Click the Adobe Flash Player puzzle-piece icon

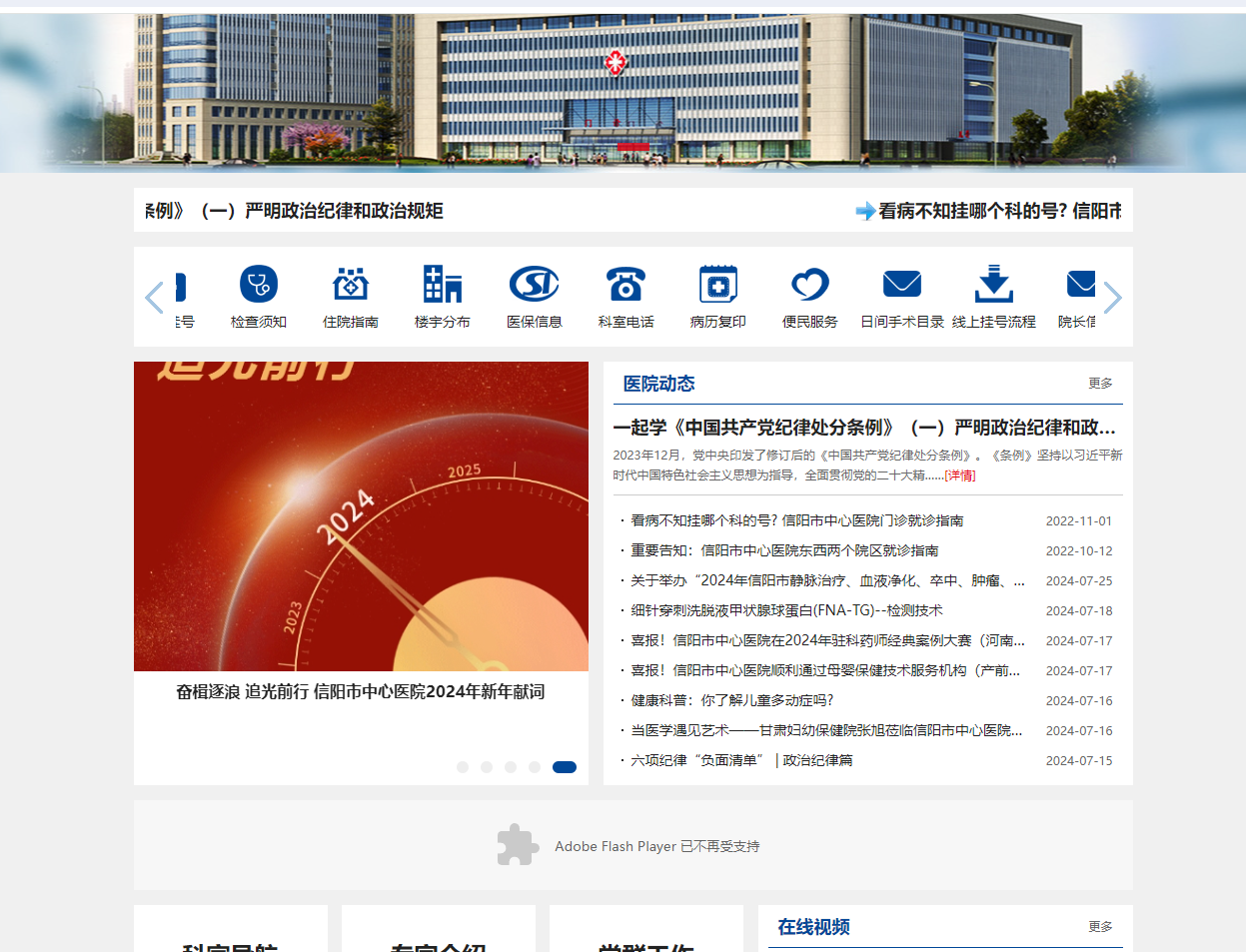click(x=518, y=845)
